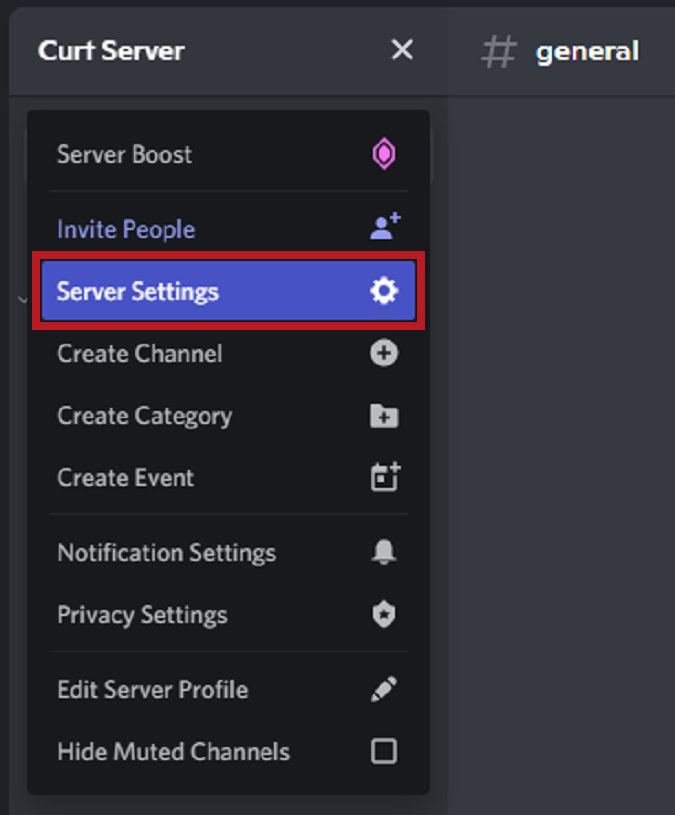Enable Hide Muted Channels checkbox
Screen dimensions: 675x815
coord(384,752)
